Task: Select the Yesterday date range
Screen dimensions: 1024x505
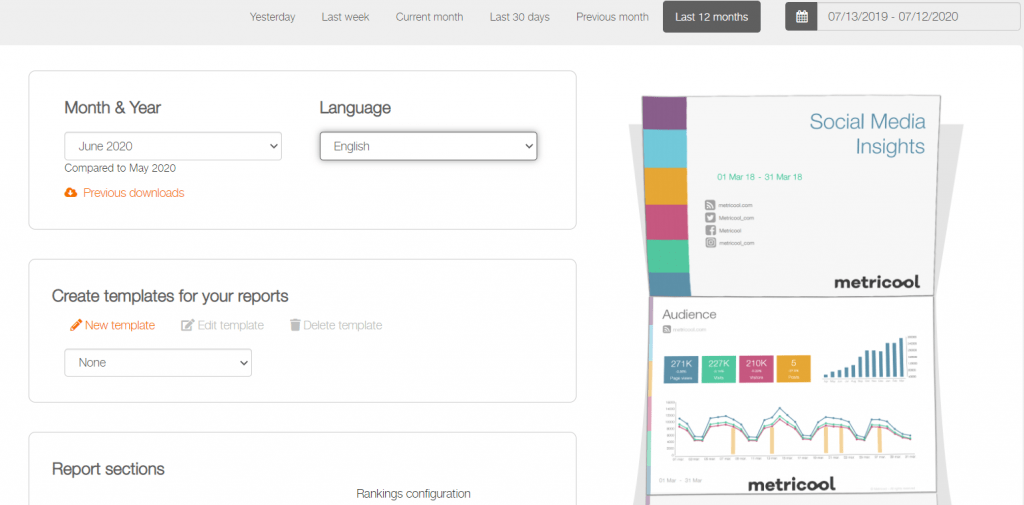Action: click(272, 17)
